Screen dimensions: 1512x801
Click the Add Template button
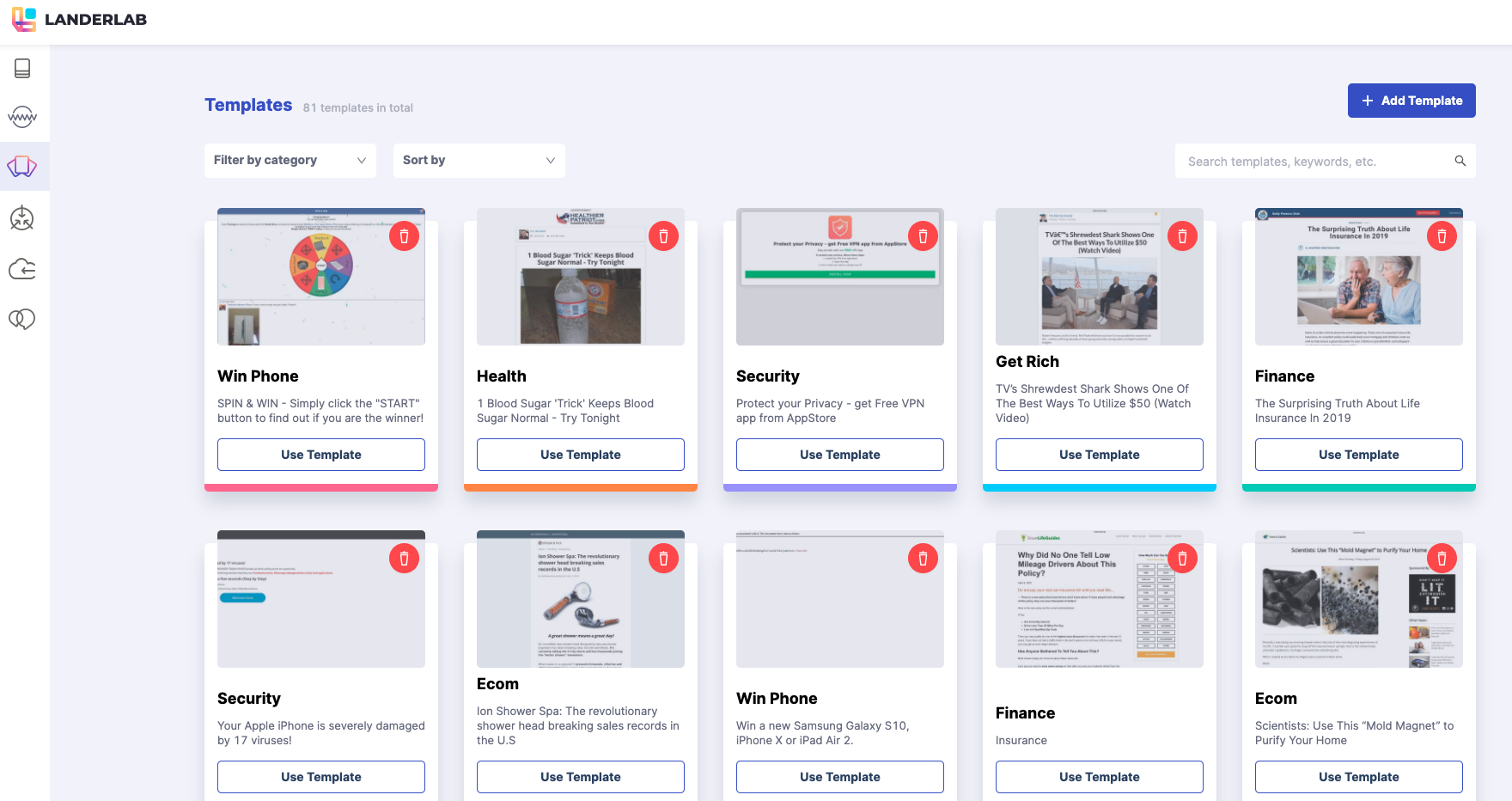(1411, 101)
